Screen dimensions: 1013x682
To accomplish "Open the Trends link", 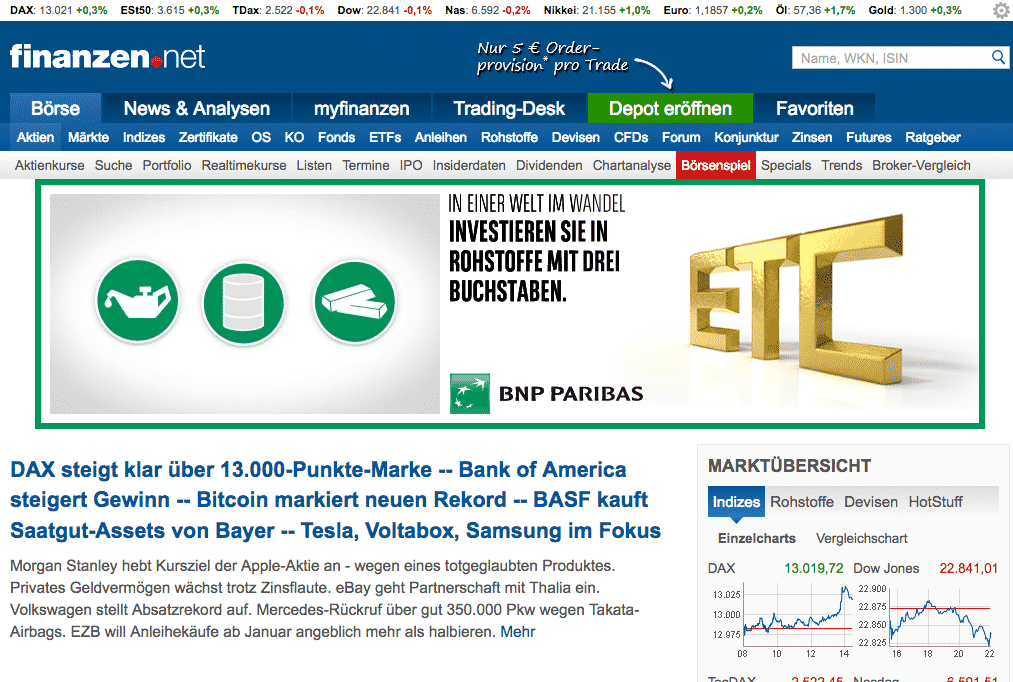I will [842, 165].
